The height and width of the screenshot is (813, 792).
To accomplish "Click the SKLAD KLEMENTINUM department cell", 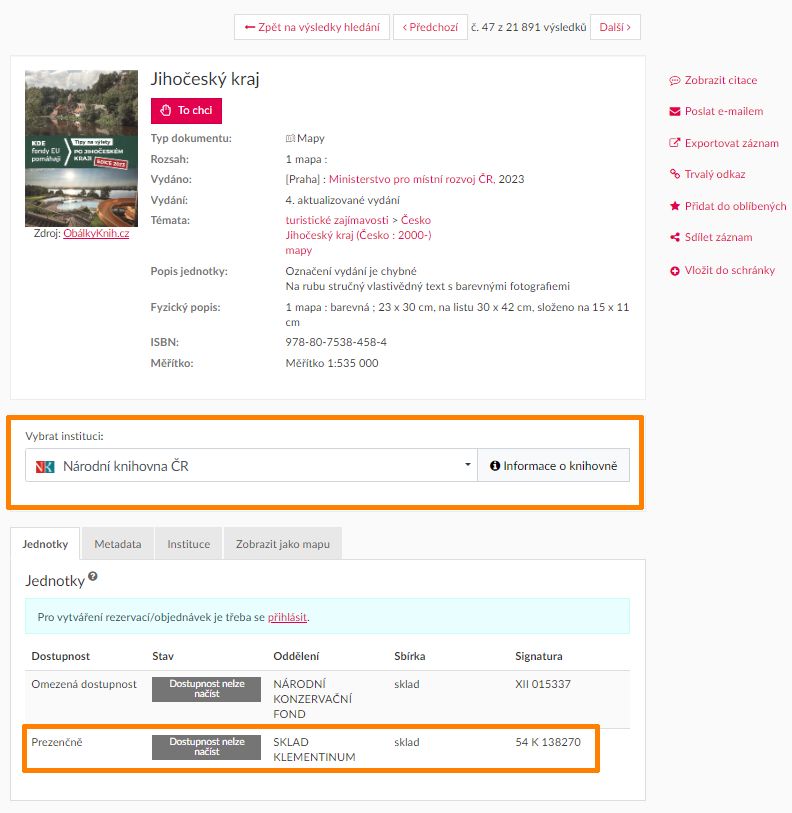I will 314,749.
